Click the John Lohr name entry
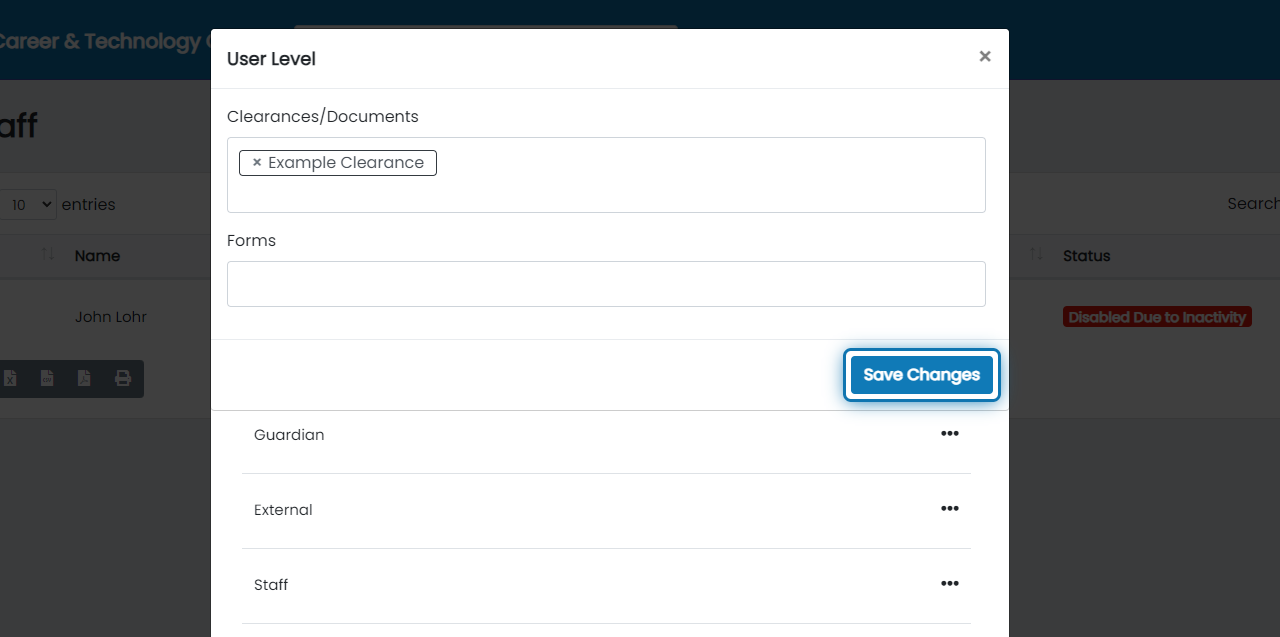The height and width of the screenshot is (637, 1280). [111, 317]
